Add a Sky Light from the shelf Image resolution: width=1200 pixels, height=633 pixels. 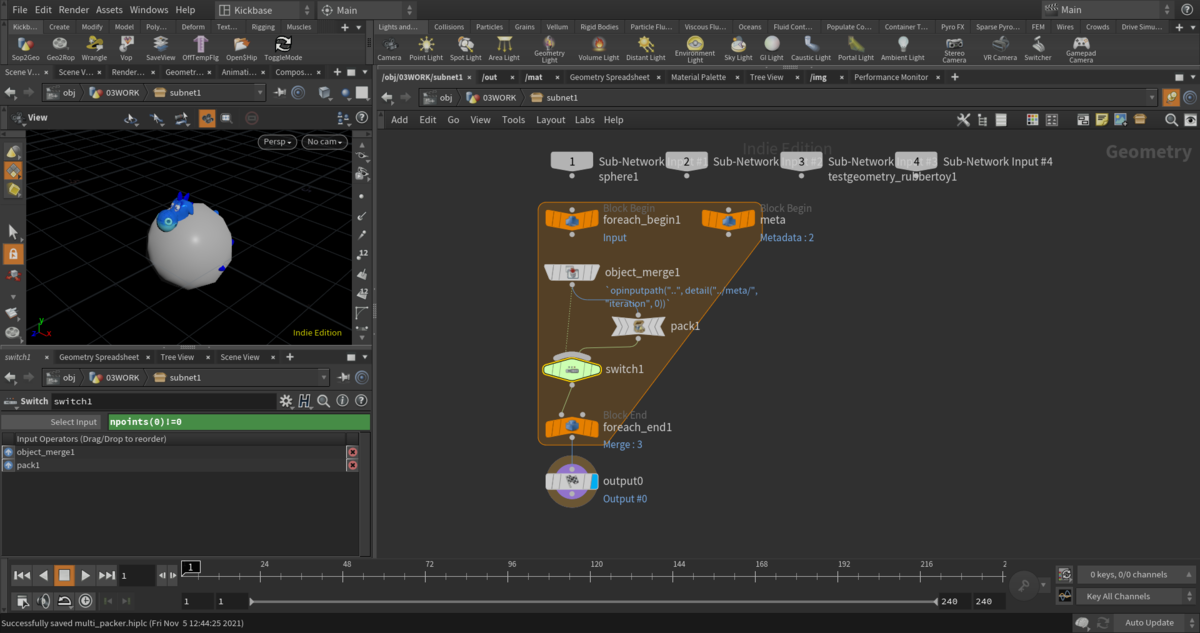(x=738, y=48)
